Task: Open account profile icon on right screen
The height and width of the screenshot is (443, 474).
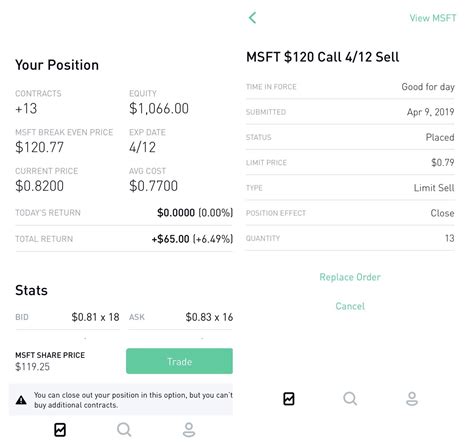Action: [412, 399]
